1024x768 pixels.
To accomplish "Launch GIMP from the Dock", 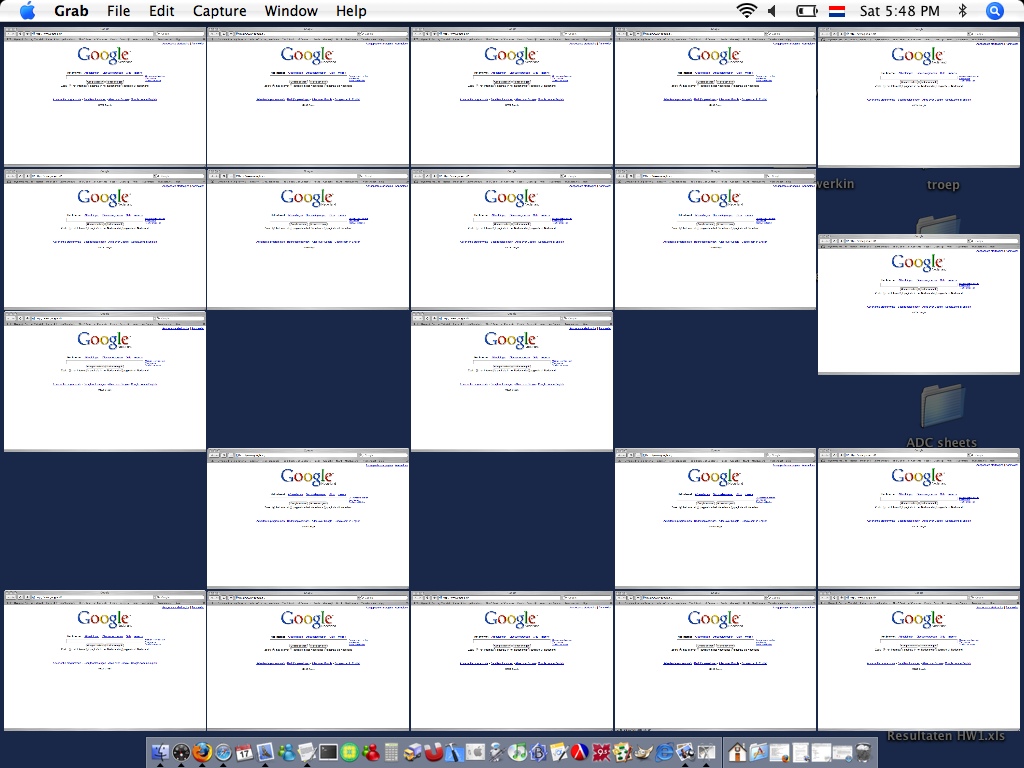I will tap(643, 753).
